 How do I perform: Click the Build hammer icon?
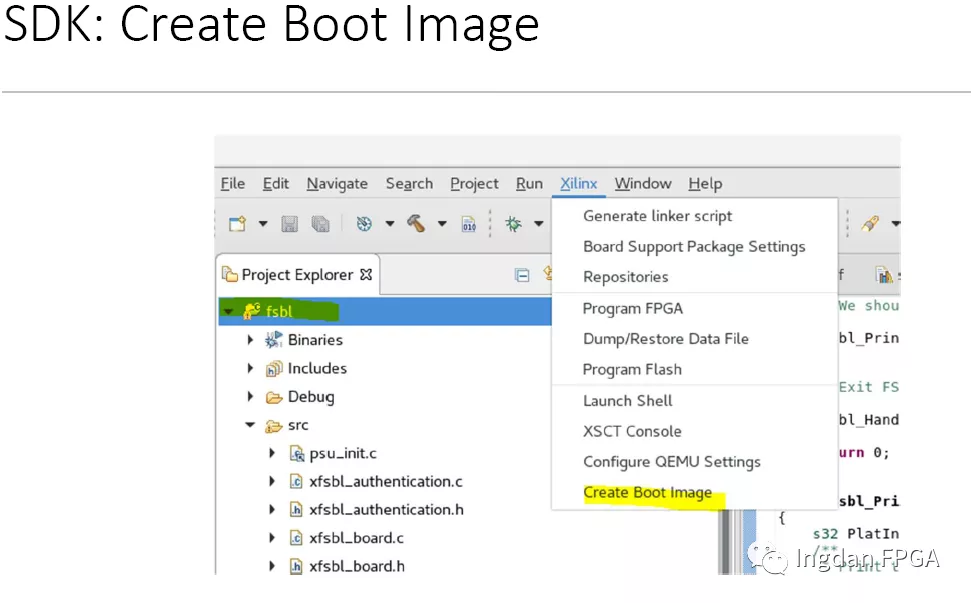click(x=416, y=223)
